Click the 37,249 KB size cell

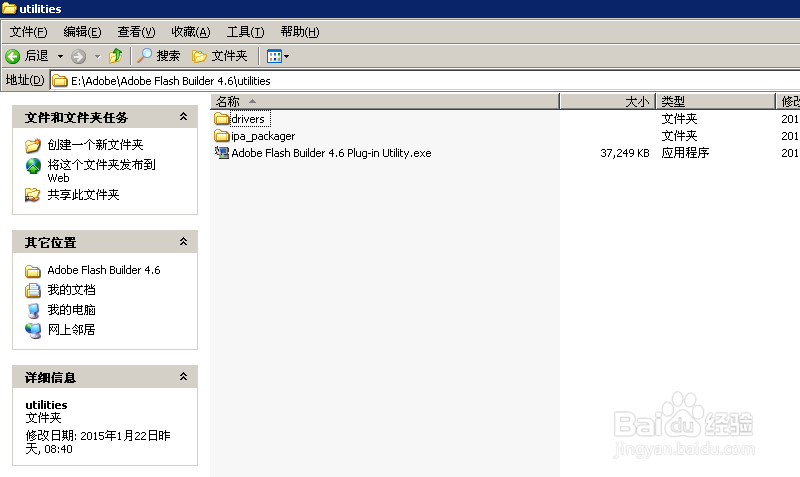[x=624, y=153]
